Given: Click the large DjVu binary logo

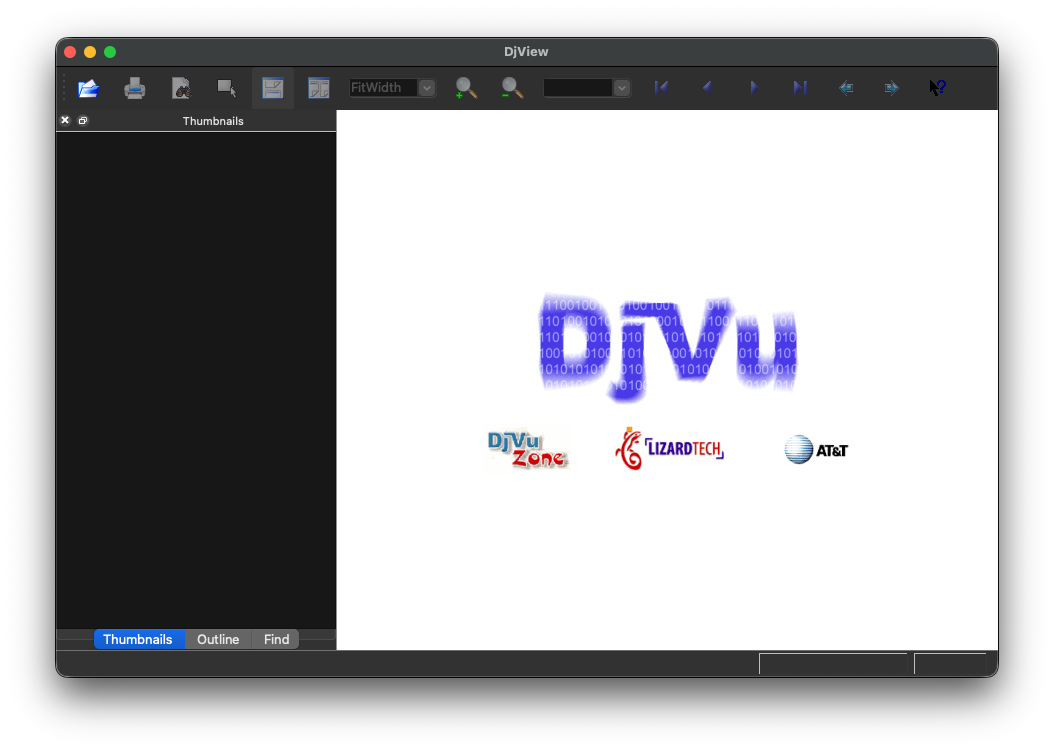Looking at the screenshot, I should pyautogui.click(x=667, y=348).
